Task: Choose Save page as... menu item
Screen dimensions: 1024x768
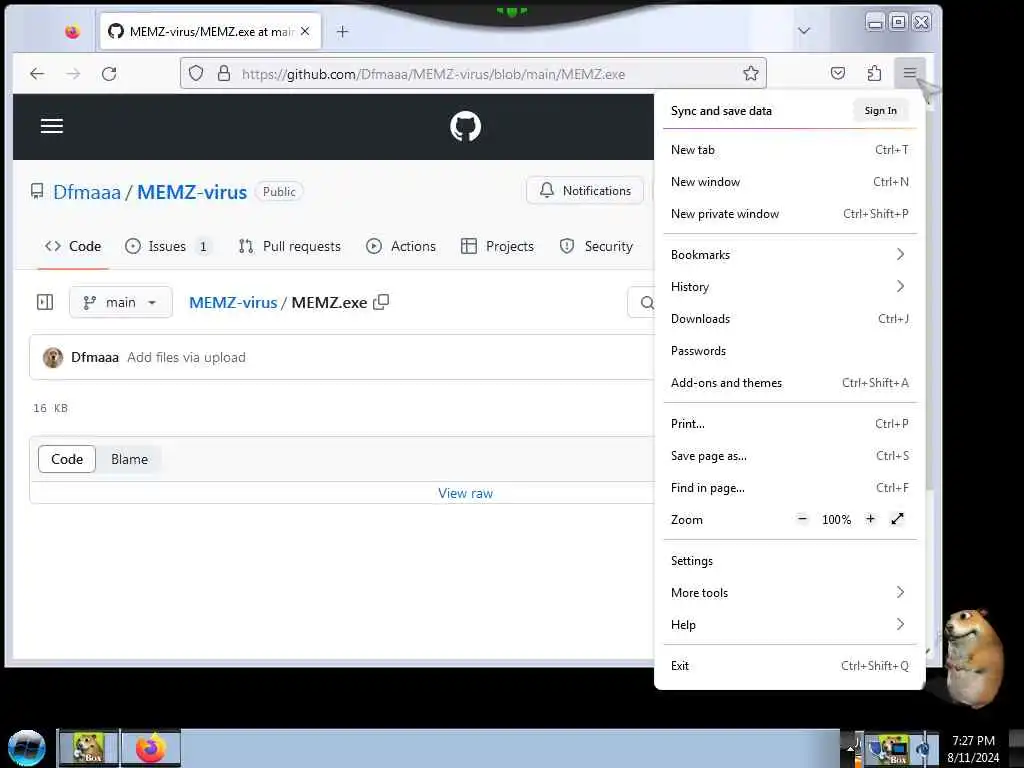Action: click(790, 455)
